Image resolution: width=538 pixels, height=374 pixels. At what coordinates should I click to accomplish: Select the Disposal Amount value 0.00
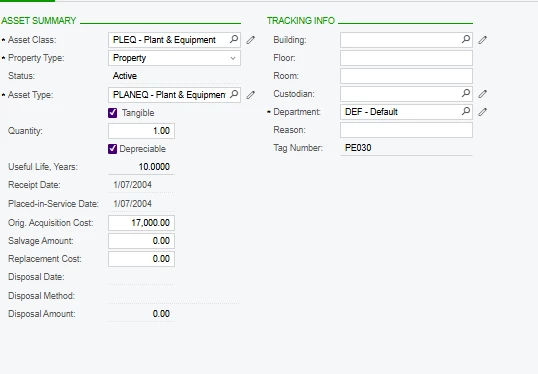[161, 314]
